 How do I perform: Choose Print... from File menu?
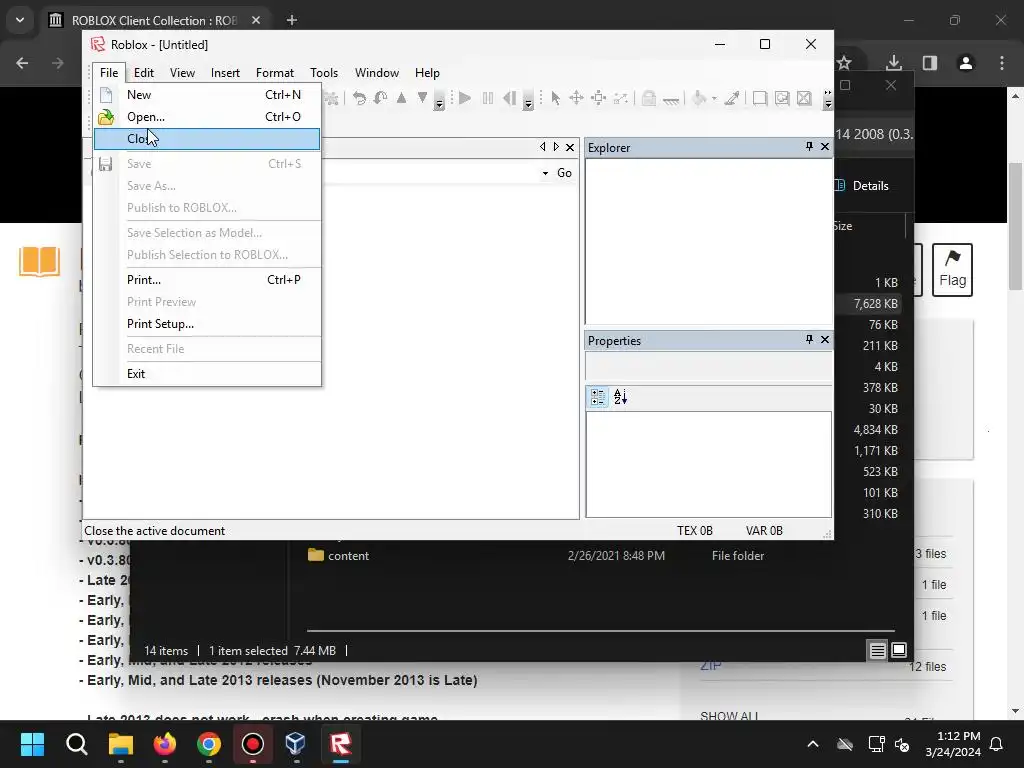(x=207, y=280)
